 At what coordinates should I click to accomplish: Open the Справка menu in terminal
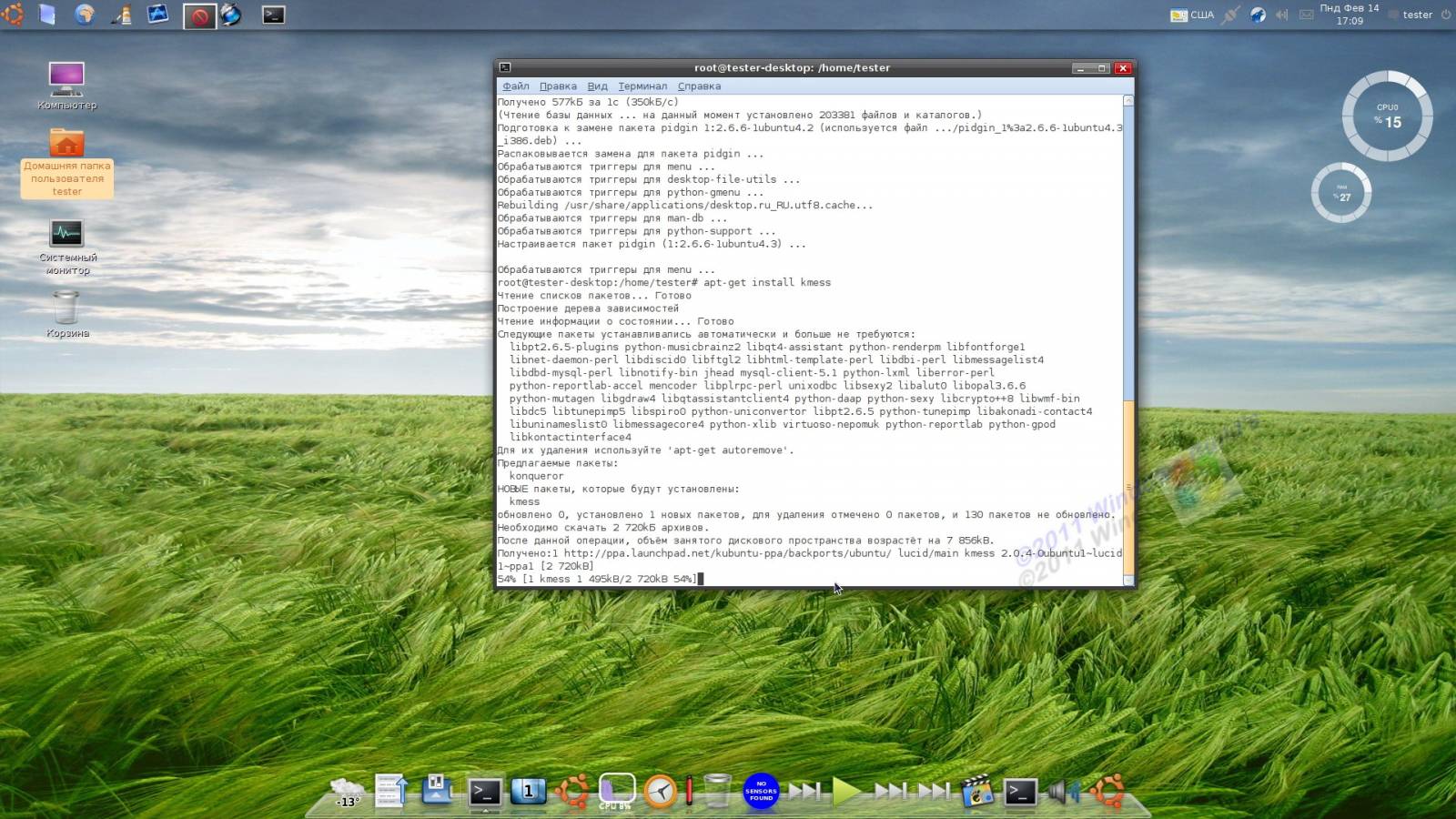click(x=699, y=86)
